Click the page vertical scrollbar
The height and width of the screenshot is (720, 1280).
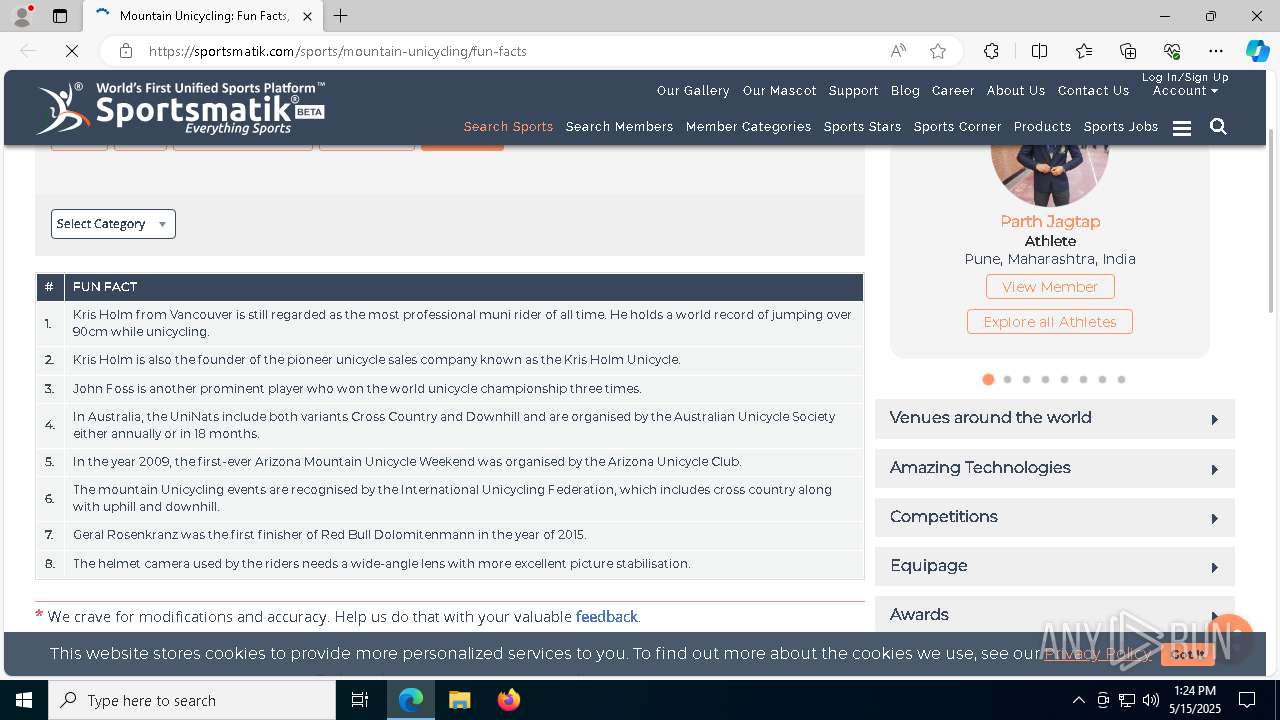click(x=1272, y=220)
